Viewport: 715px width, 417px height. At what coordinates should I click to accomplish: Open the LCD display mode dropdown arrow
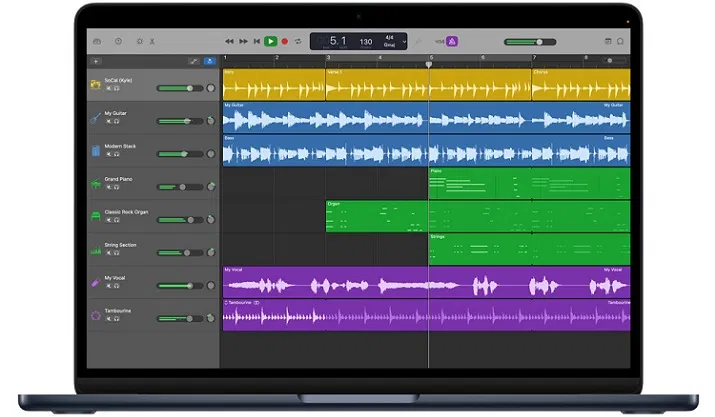point(404,42)
